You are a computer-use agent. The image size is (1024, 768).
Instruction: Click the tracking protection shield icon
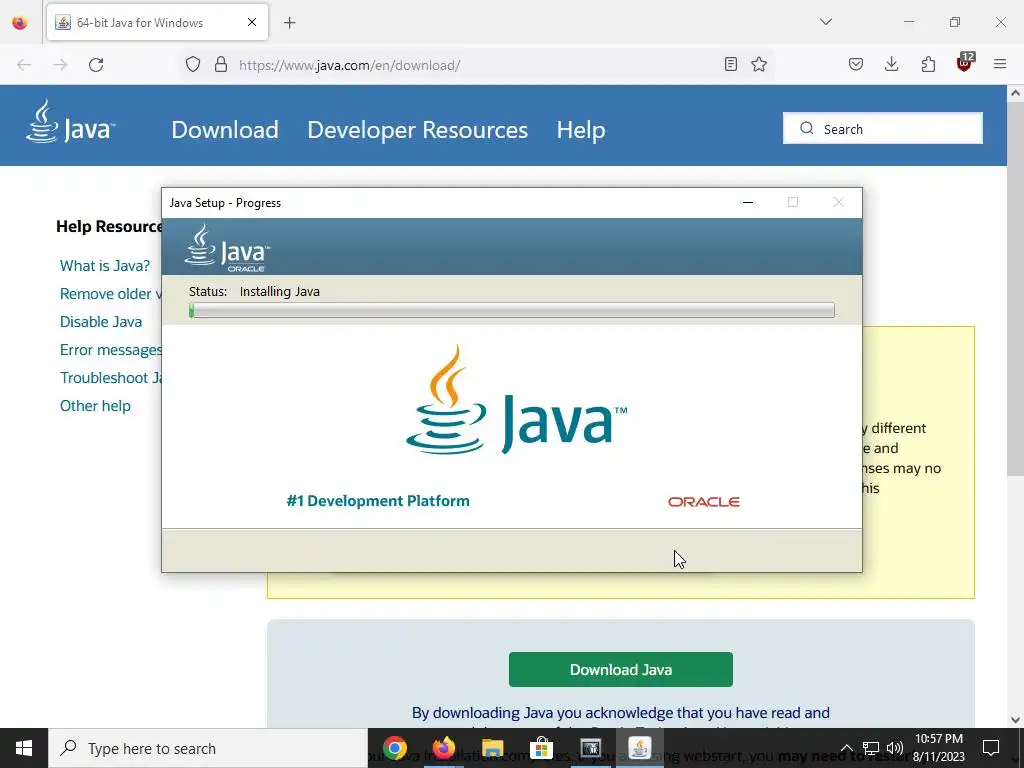193,65
